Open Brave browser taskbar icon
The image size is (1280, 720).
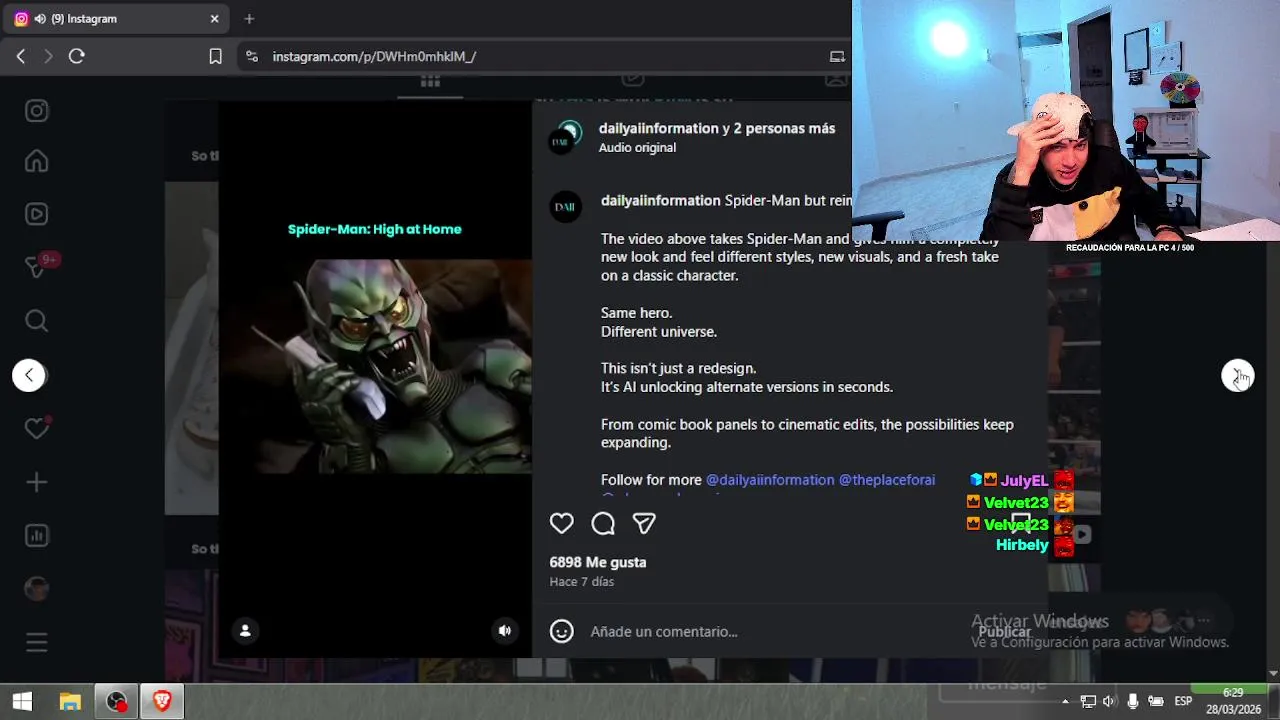point(162,702)
